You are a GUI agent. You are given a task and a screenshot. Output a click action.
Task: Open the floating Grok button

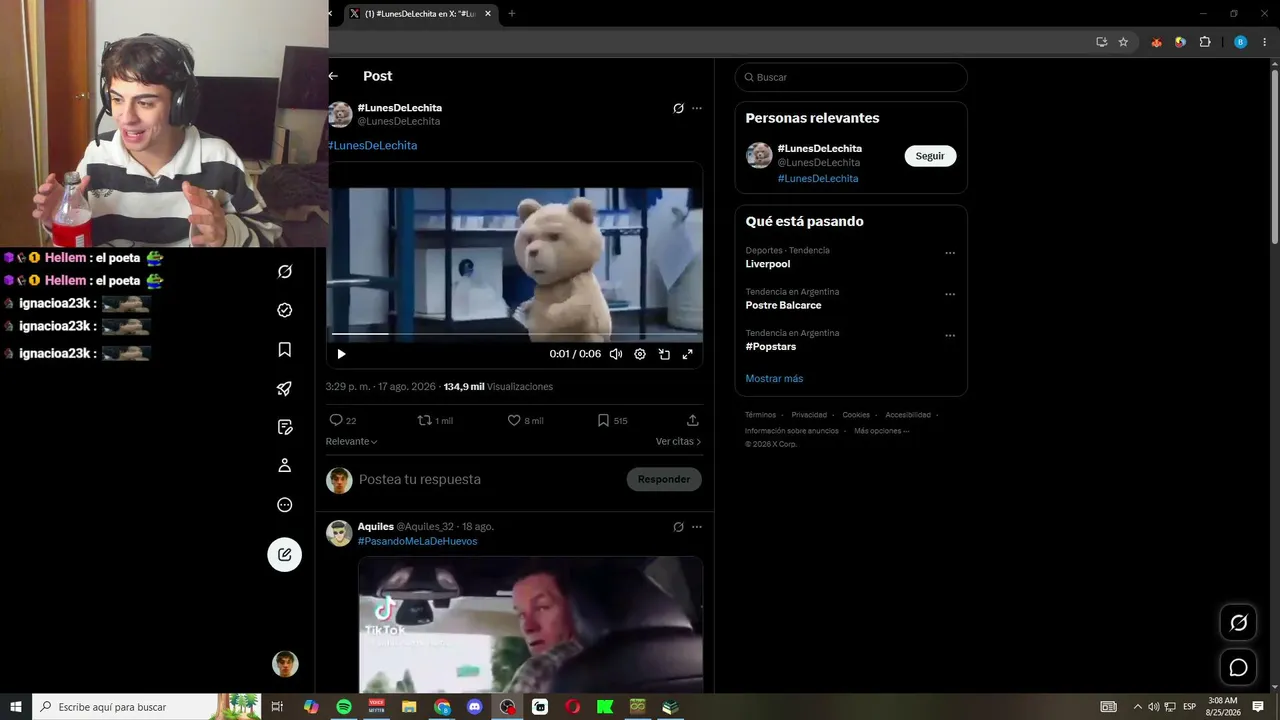pos(1238,623)
